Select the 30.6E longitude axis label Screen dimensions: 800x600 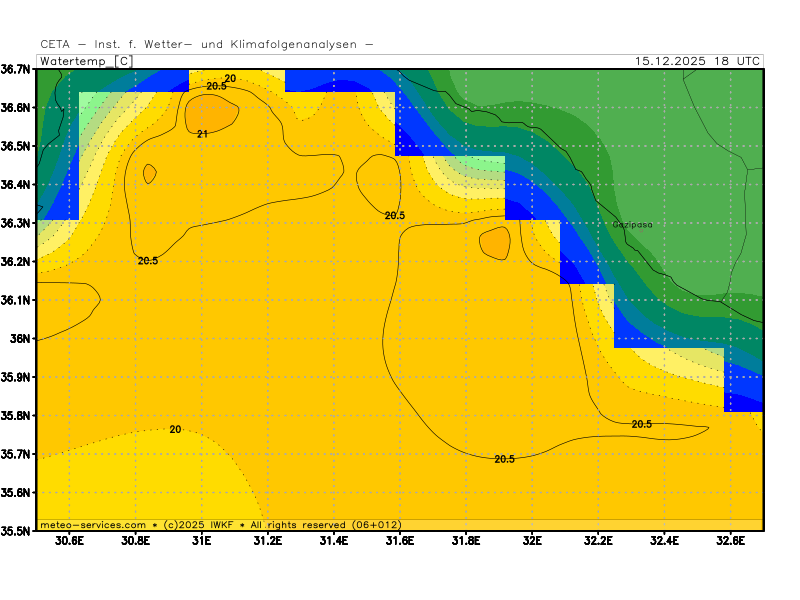[x=69, y=541]
